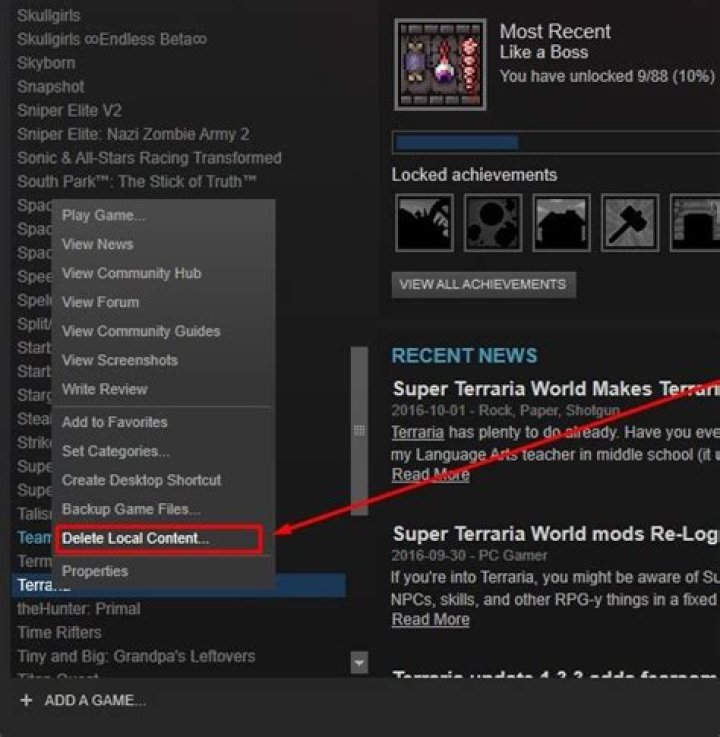
Task: Select Skyborn in the game list
Action: click(46, 63)
